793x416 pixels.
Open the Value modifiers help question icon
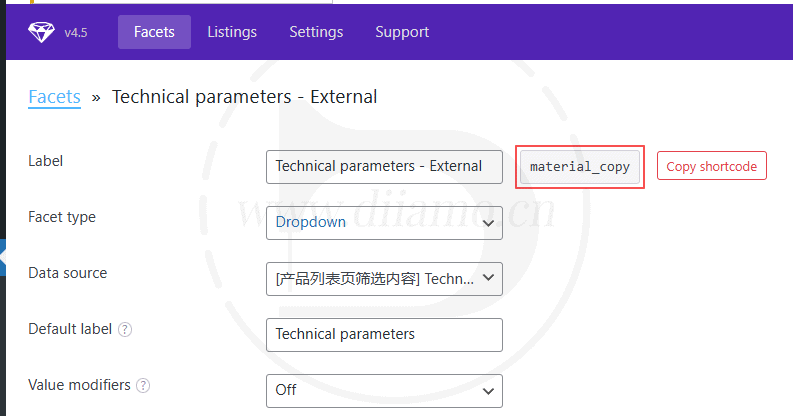(143, 386)
